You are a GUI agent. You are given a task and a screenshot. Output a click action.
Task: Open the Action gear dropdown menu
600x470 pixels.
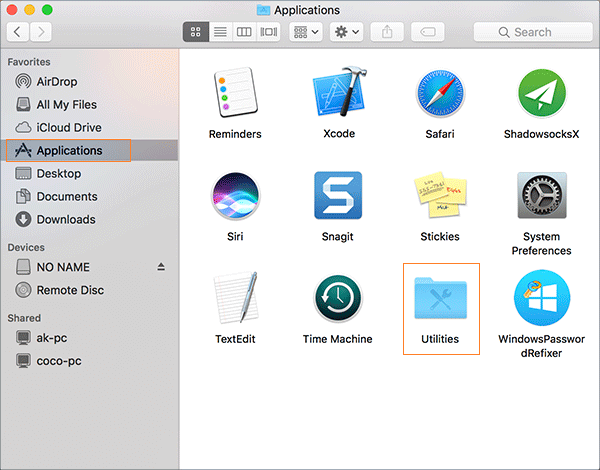[347, 32]
